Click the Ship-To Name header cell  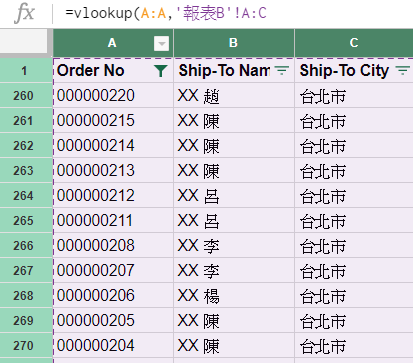(234, 70)
